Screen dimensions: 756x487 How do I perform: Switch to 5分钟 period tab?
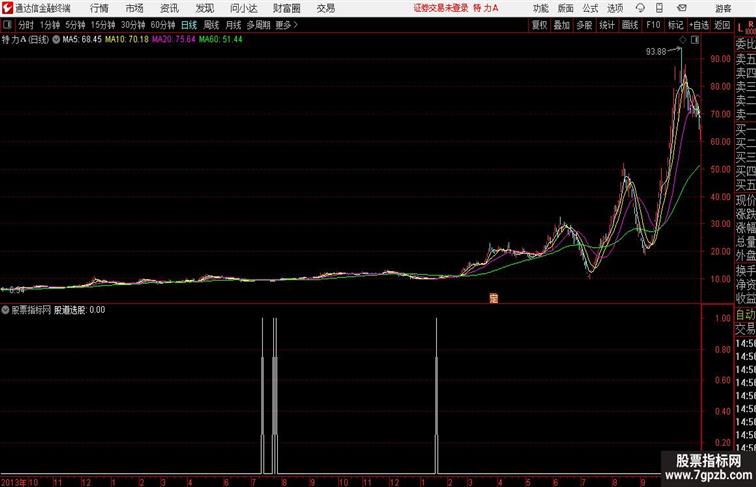[x=75, y=25]
